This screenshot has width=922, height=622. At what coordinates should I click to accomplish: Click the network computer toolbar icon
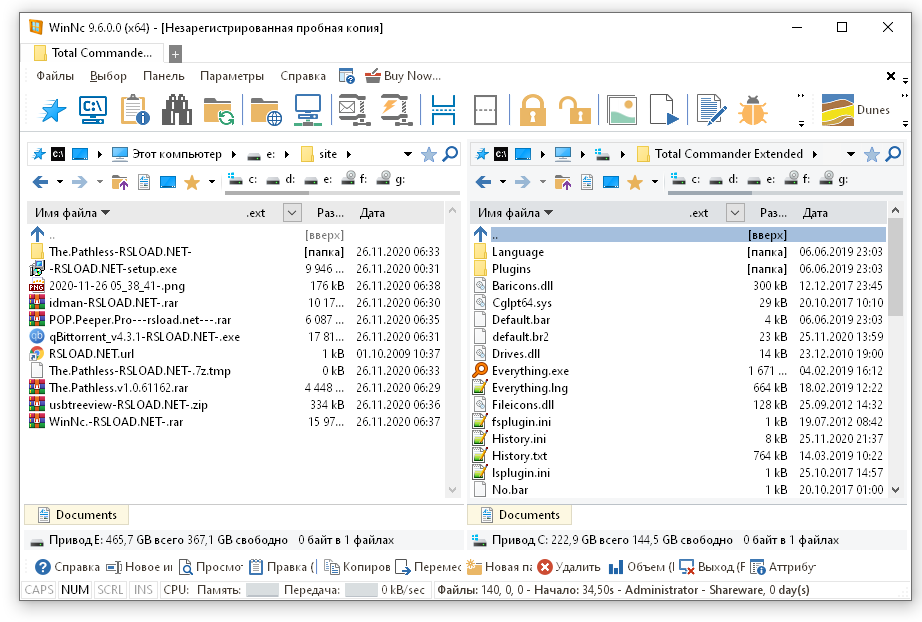click(x=308, y=110)
